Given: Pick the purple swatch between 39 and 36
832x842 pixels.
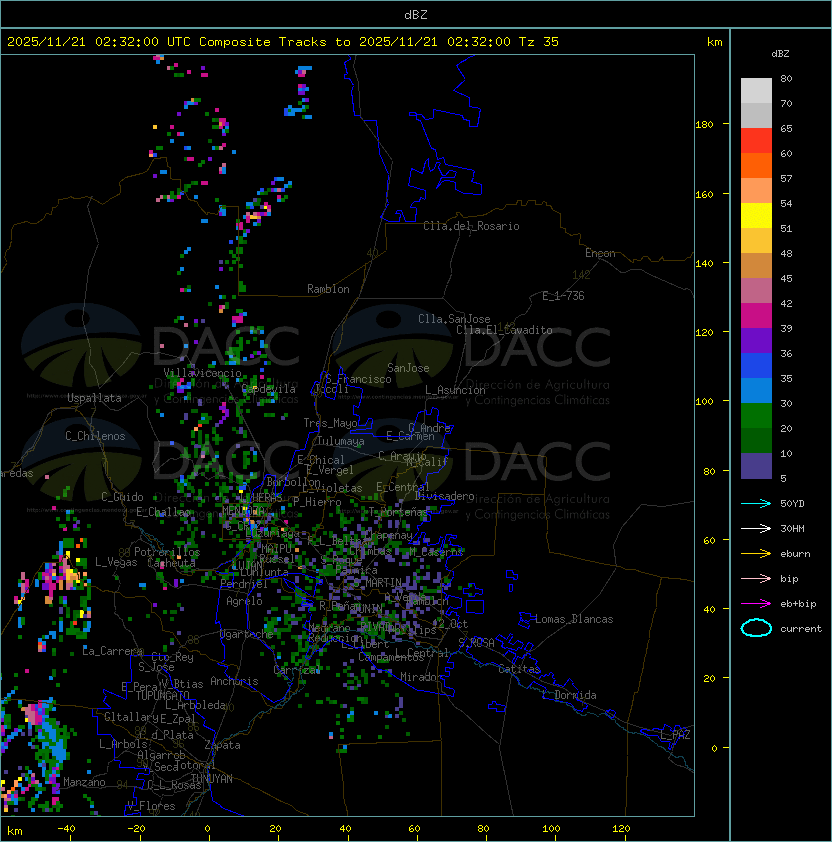Looking at the screenshot, I should point(756,340).
